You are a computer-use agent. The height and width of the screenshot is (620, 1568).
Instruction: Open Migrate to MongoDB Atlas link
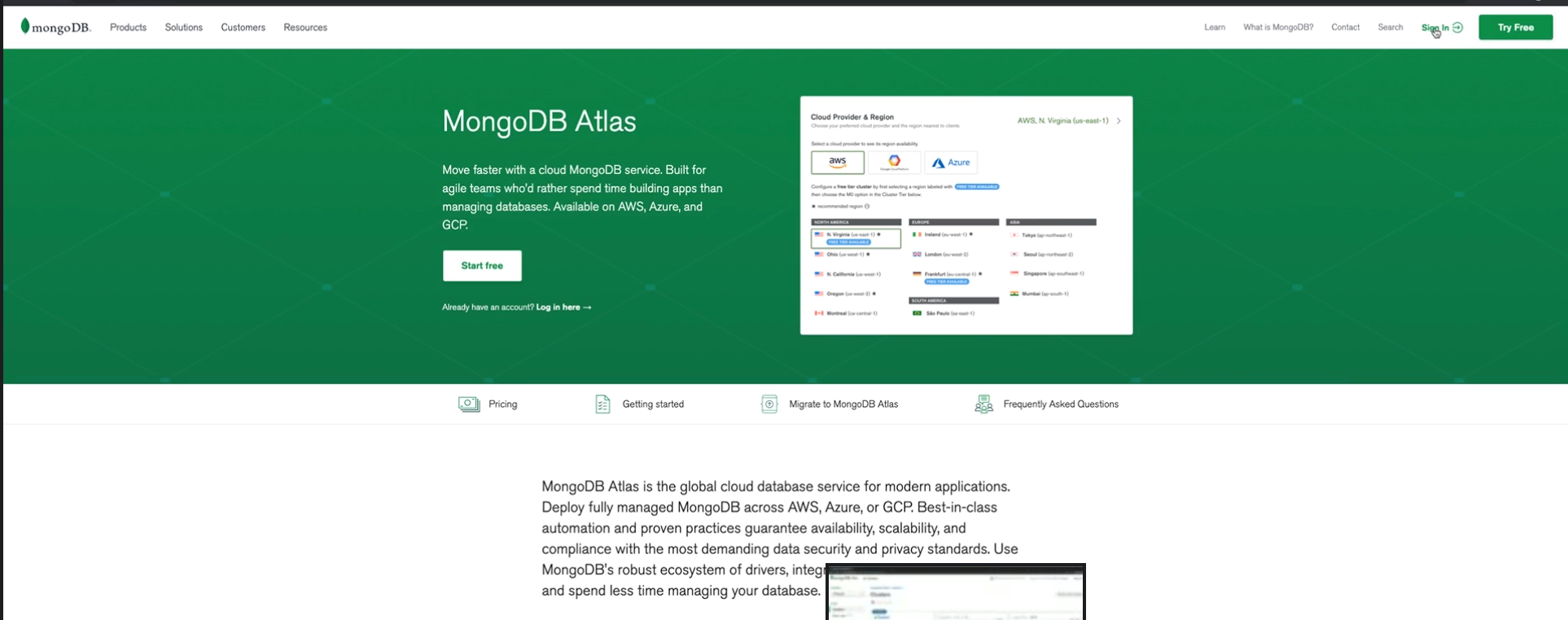click(x=843, y=404)
